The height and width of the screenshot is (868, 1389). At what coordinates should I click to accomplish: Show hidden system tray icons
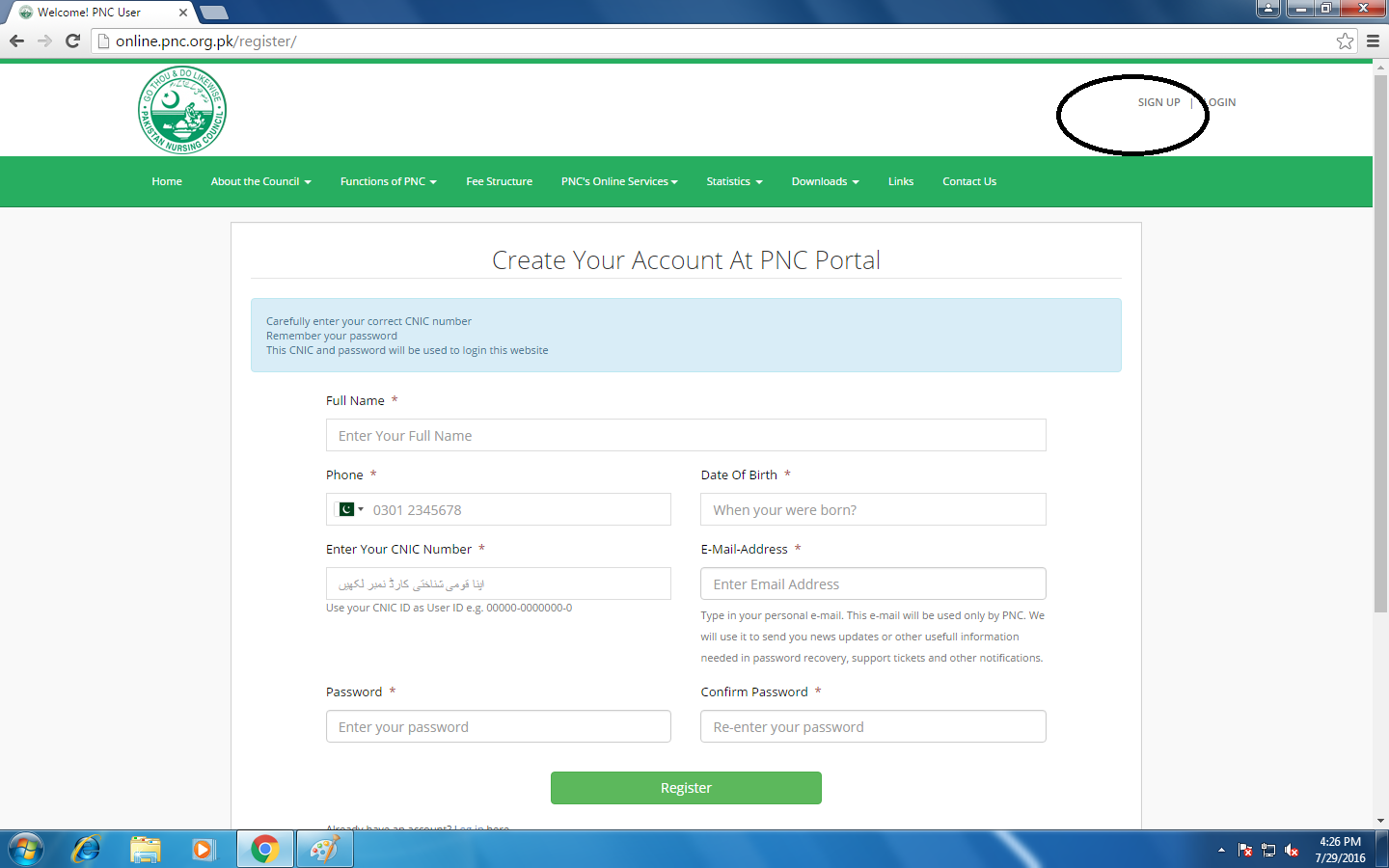(1221, 850)
